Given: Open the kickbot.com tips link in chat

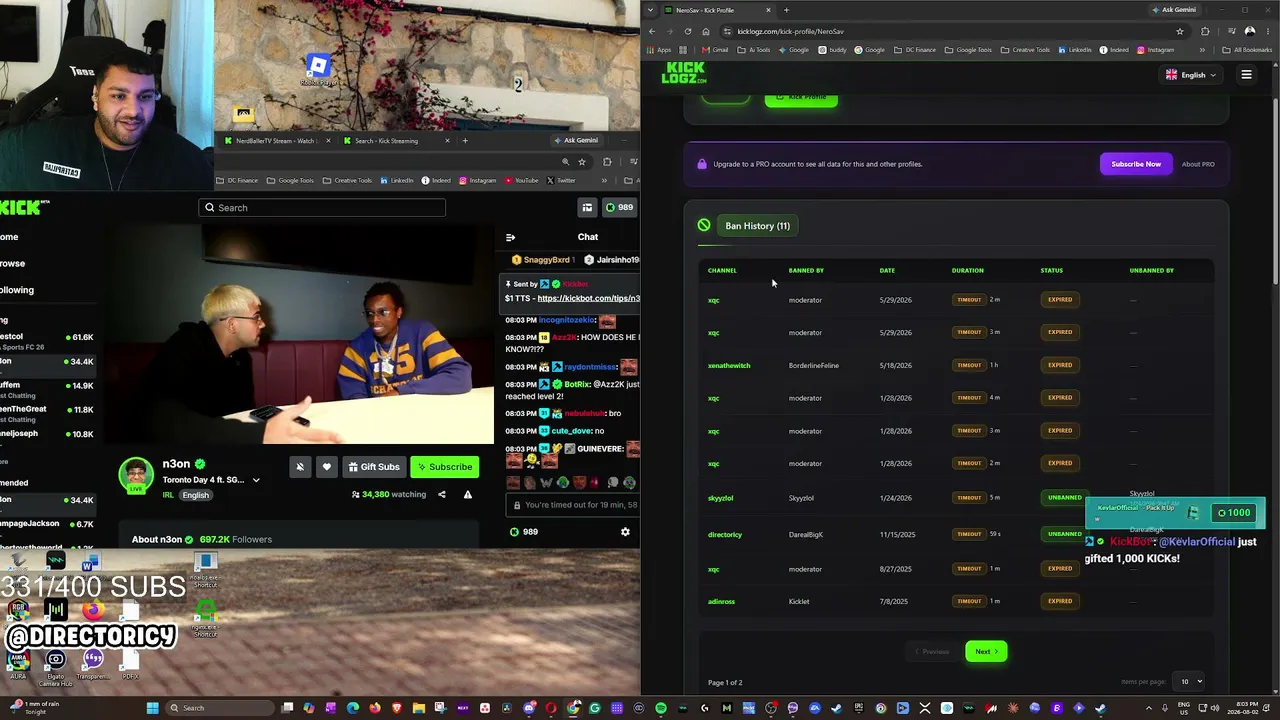Looking at the screenshot, I should tap(588, 299).
